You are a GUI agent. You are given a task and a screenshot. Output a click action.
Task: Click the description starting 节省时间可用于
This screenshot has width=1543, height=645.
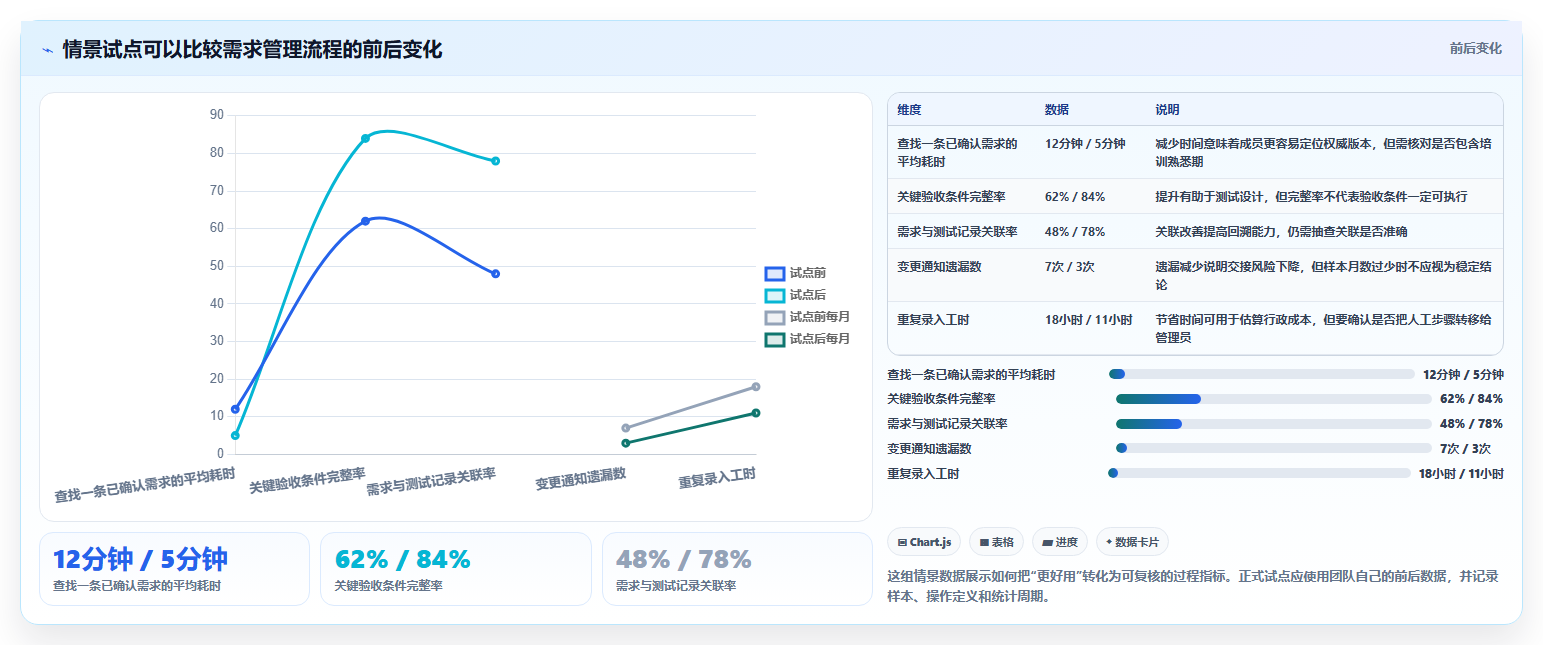coord(1324,329)
